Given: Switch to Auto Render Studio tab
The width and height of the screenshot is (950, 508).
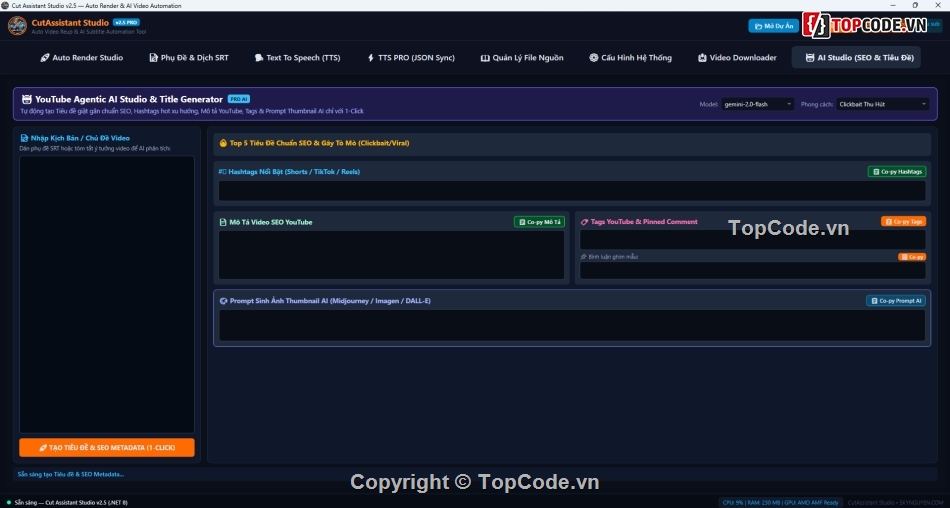Looking at the screenshot, I should 82,58.
